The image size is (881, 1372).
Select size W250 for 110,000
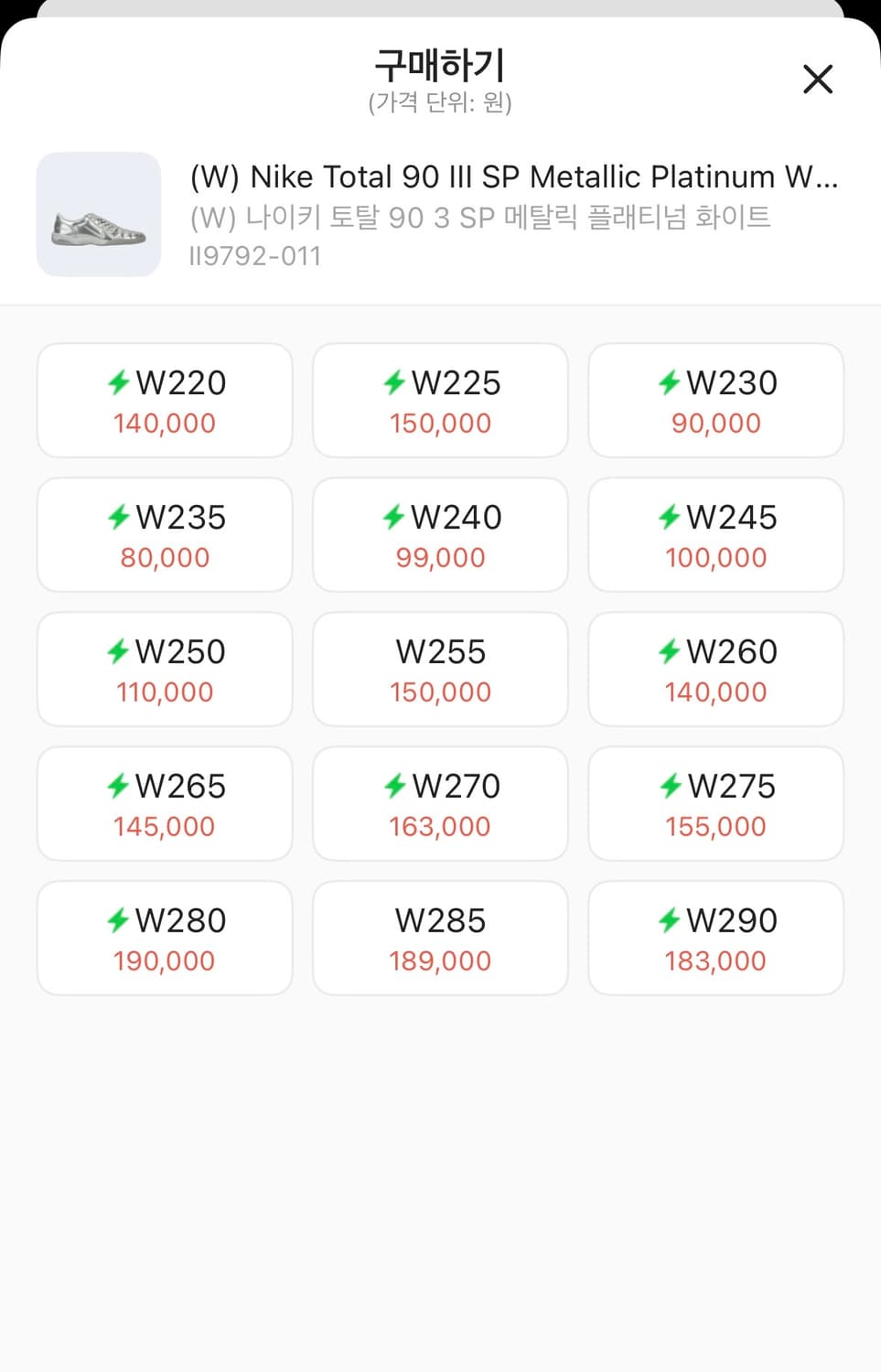[x=165, y=670]
